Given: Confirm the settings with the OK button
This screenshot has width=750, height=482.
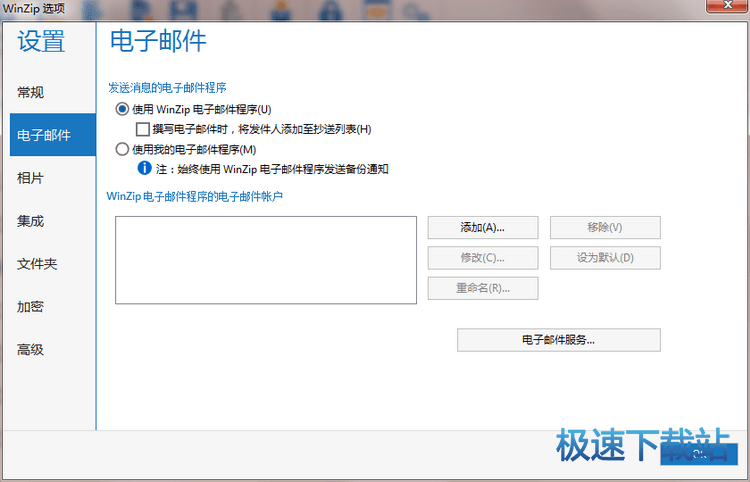Looking at the screenshot, I should [698, 455].
